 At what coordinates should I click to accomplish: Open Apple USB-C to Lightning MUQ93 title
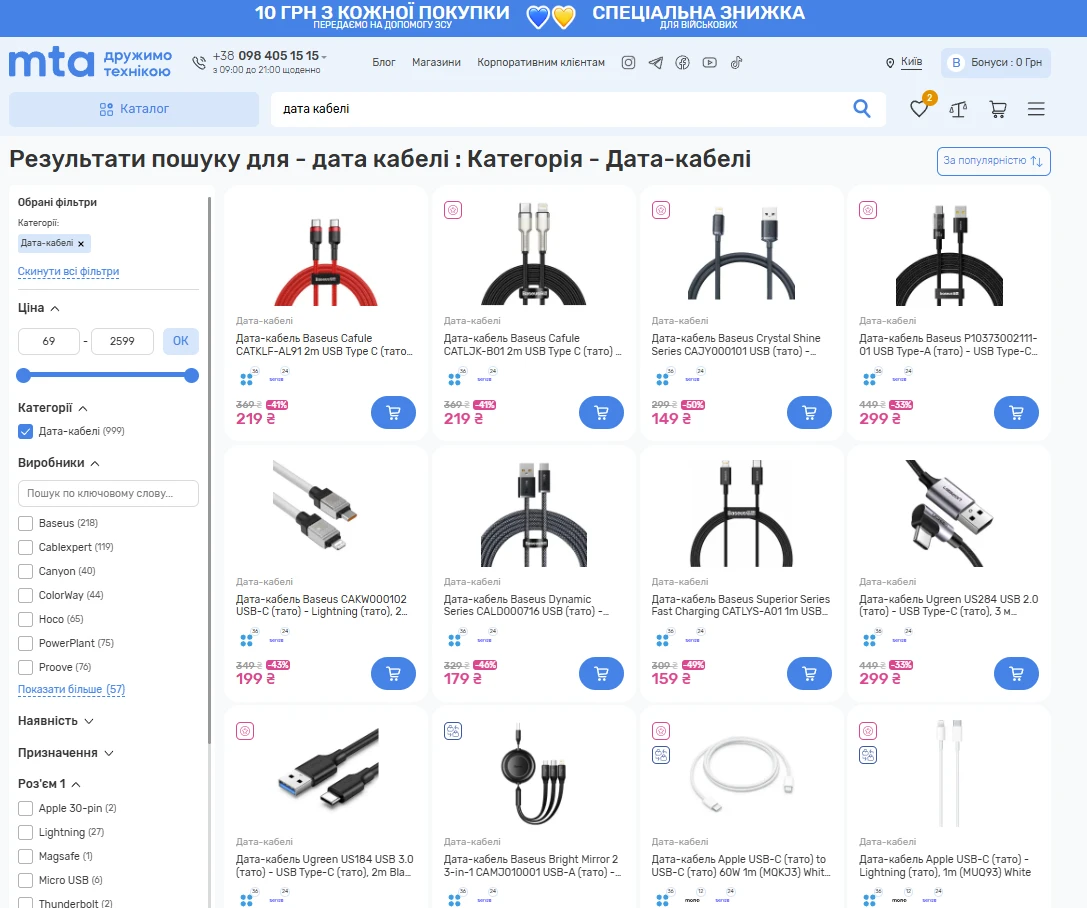[945, 866]
